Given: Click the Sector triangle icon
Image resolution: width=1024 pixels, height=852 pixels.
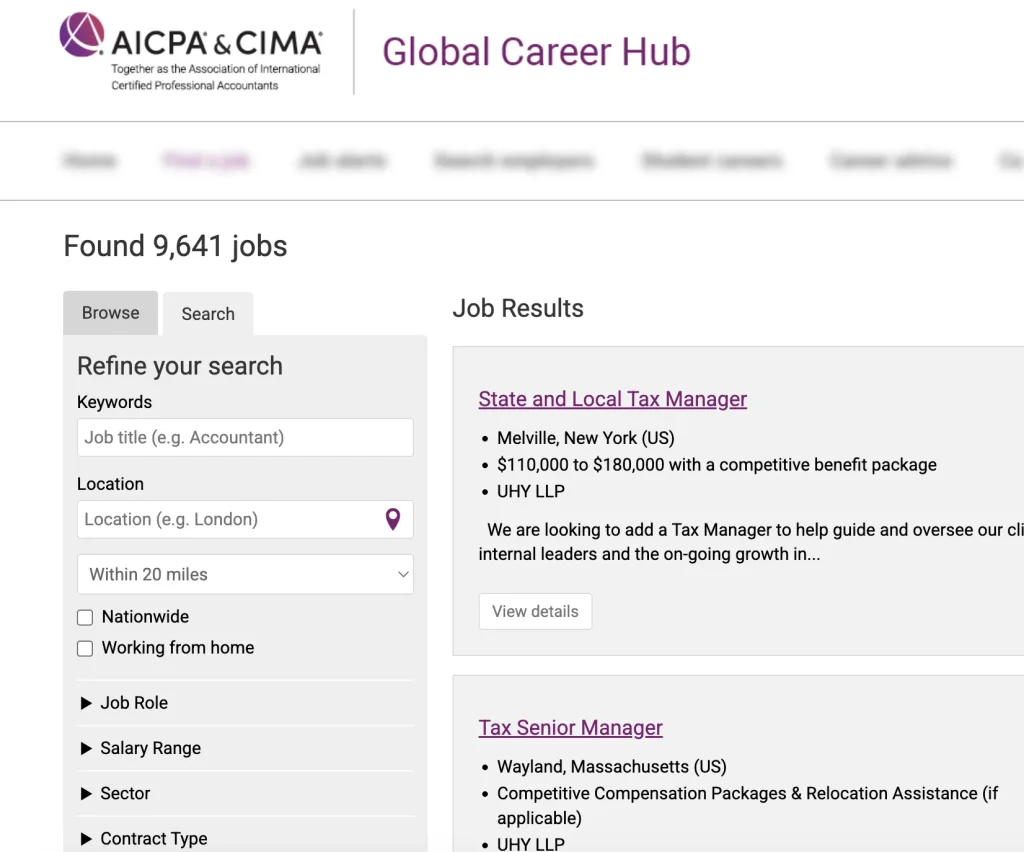Looking at the screenshot, I should coord(86,793).
